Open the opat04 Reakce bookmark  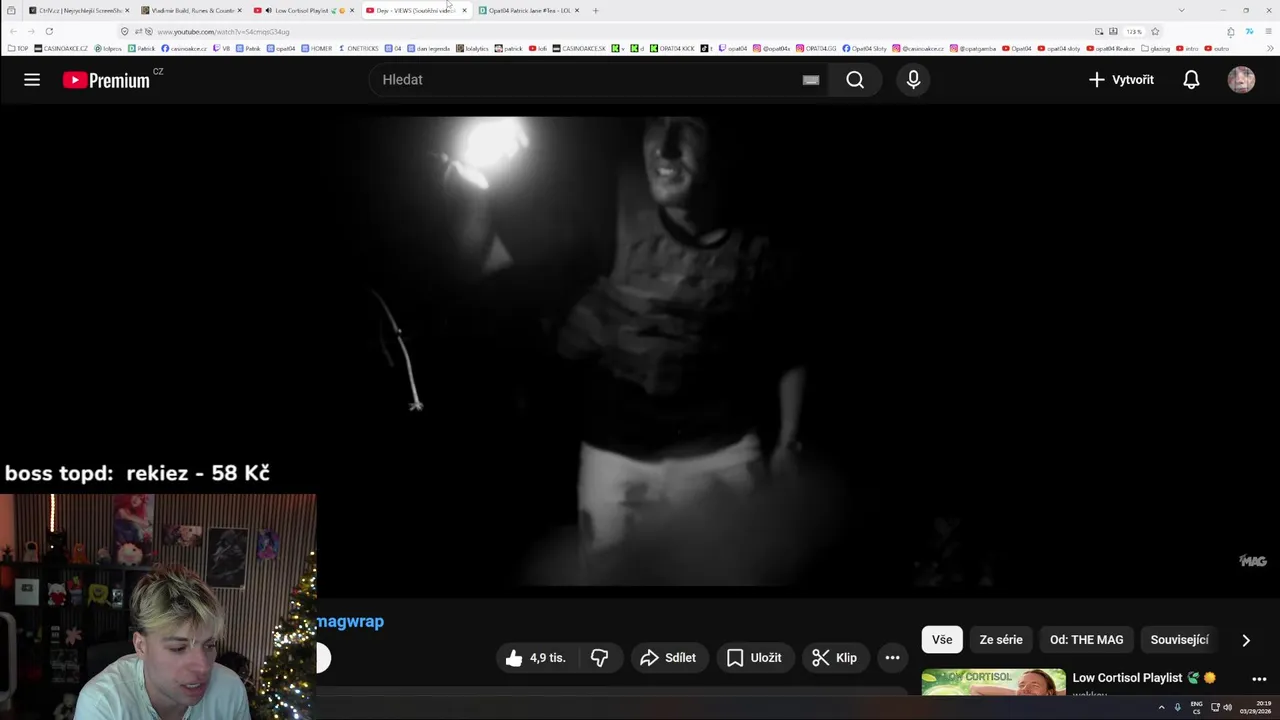click(1111, 48)
